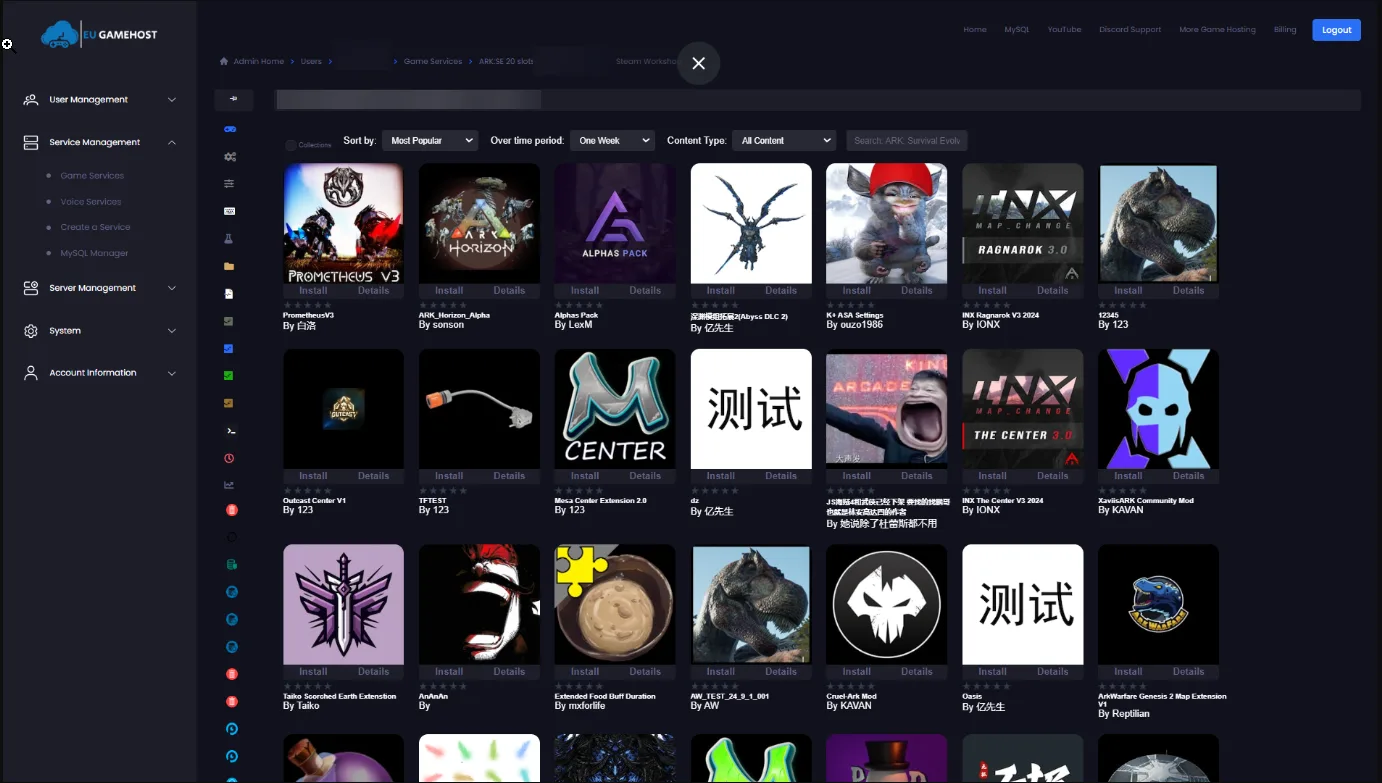
Task: Click the Extended Food Buff Duration thumbnail
Action: click(615, 604)
